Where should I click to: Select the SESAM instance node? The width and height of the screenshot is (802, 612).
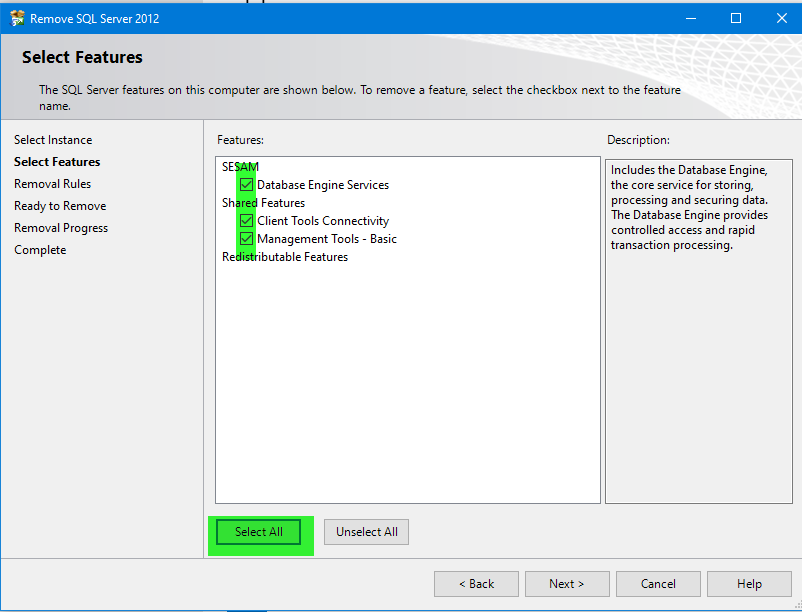tap(240, 167)
